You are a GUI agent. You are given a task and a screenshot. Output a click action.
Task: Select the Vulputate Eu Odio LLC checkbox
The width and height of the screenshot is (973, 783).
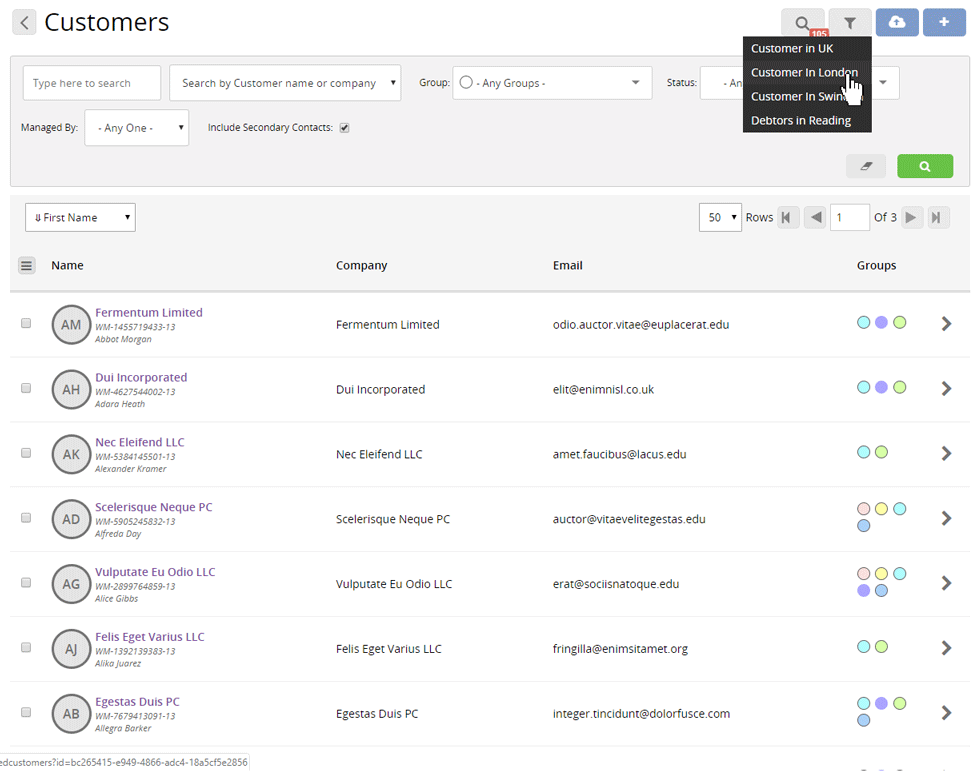(x=26, y=582)
